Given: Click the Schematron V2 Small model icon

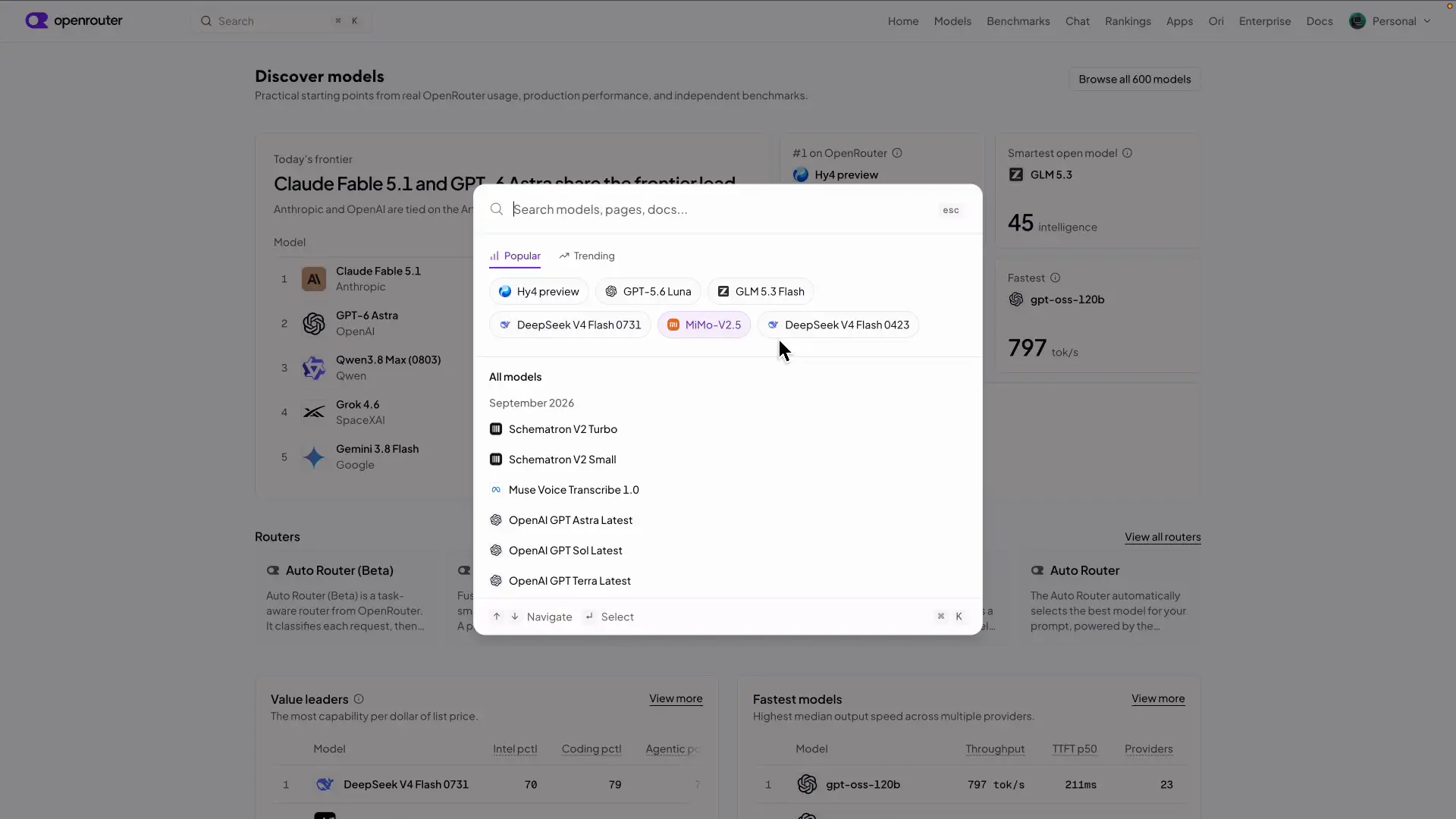Looking at the screenshot, I should point(496,460).
